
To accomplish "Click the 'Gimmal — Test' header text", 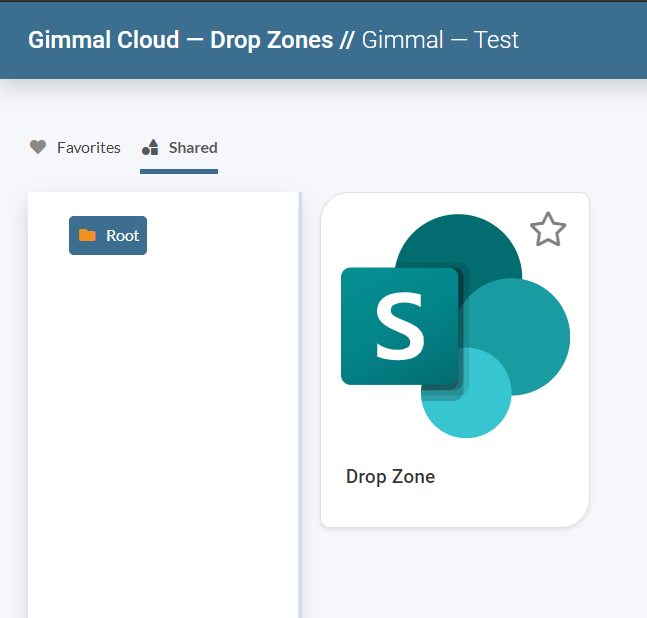I will coord(440,40).
